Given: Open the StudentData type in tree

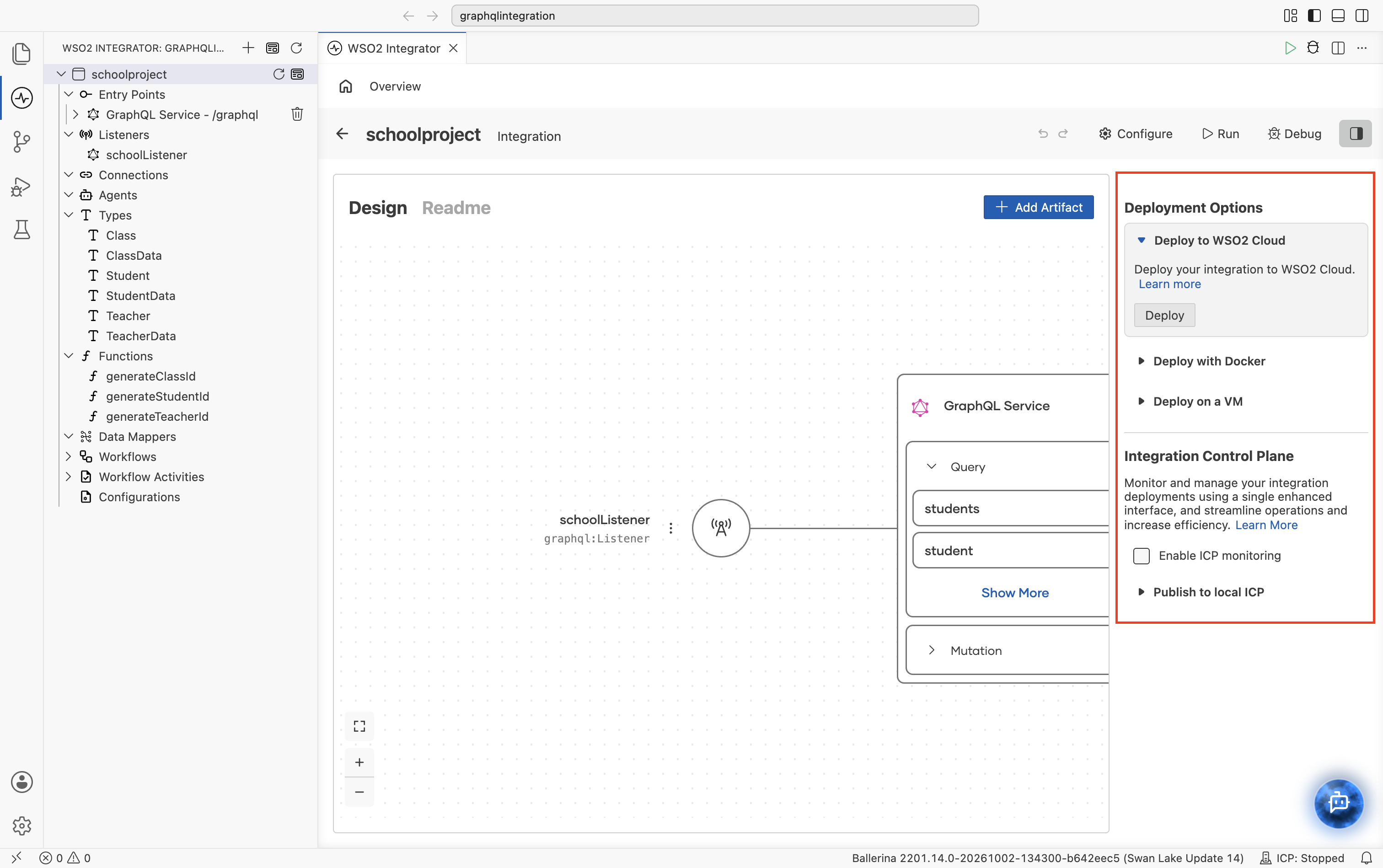Looking at the screenshot, I should tap(141, 295).
